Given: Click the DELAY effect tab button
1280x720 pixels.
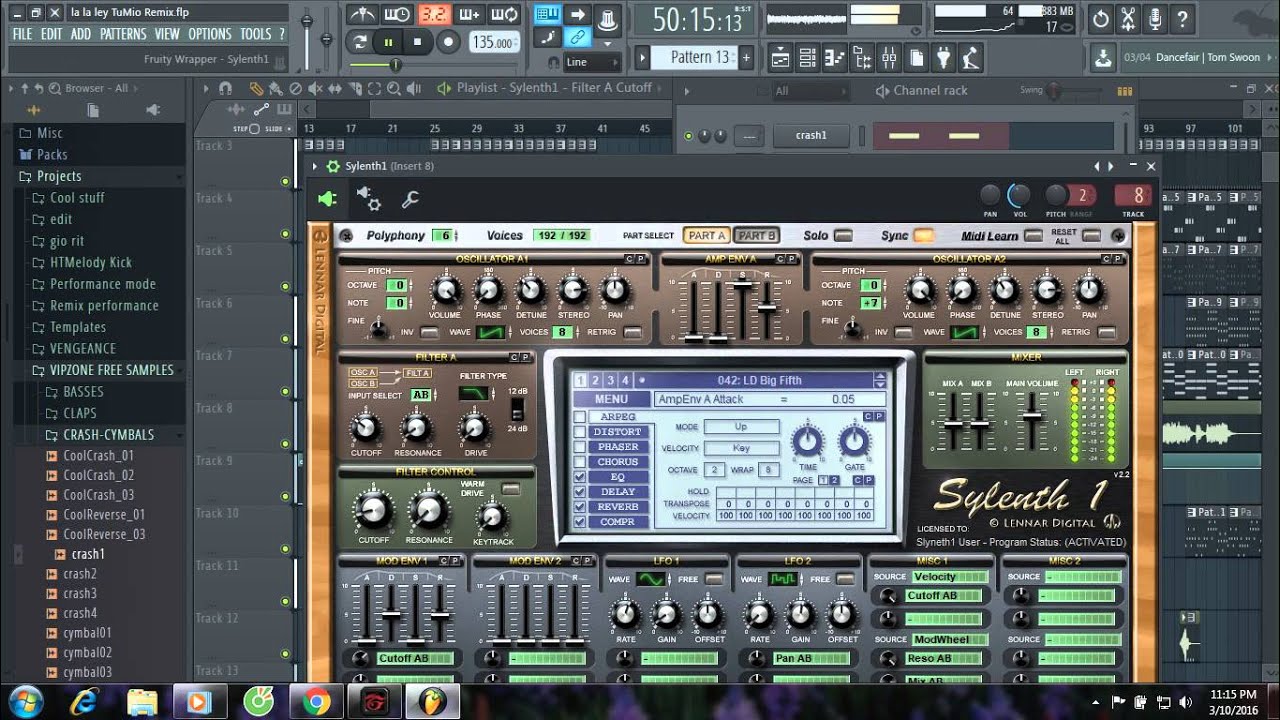Looking at the screenshot, I should tap(619, 492).
